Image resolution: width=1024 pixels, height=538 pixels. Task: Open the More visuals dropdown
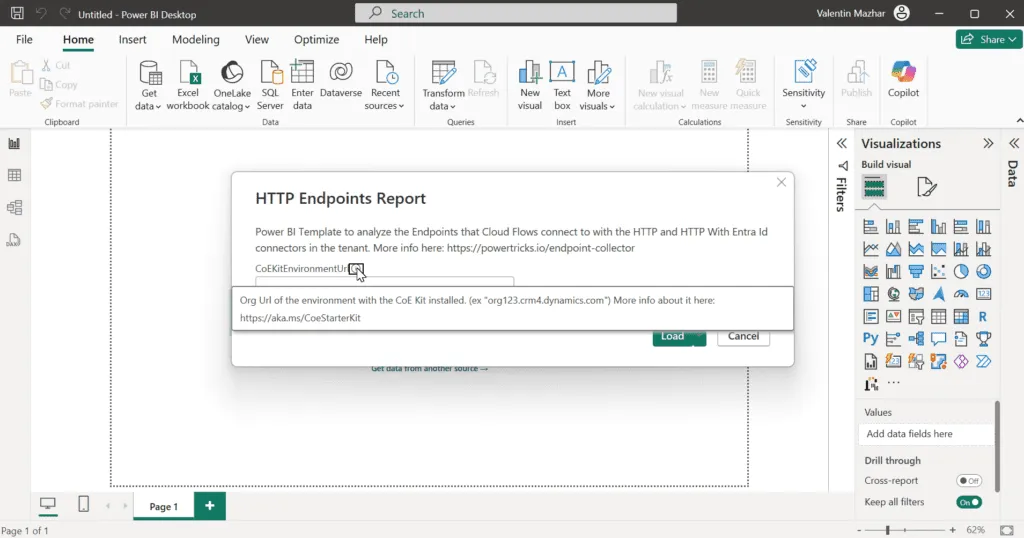(598, 86)
